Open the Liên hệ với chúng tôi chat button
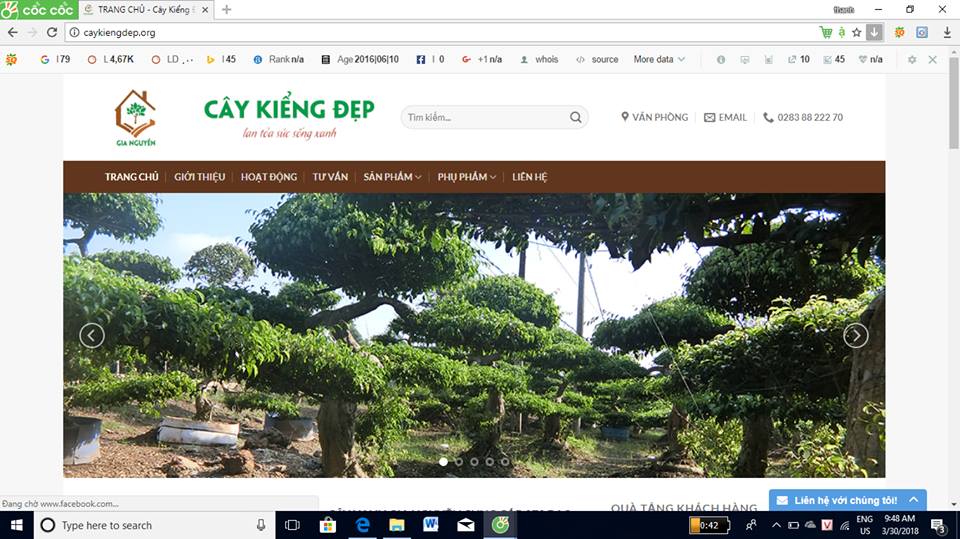The height and width of the screenshot is (539, 960). pos(847,500)
